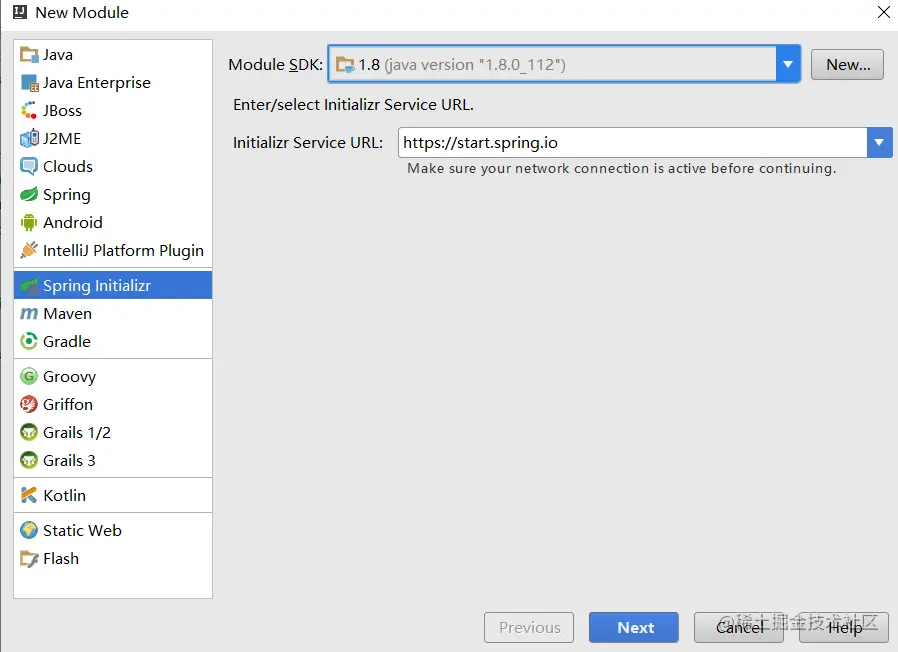The width and height of the screenshot is (898, 652).
Task: Click the Spring Initializr icon
Action: point(29,285)
